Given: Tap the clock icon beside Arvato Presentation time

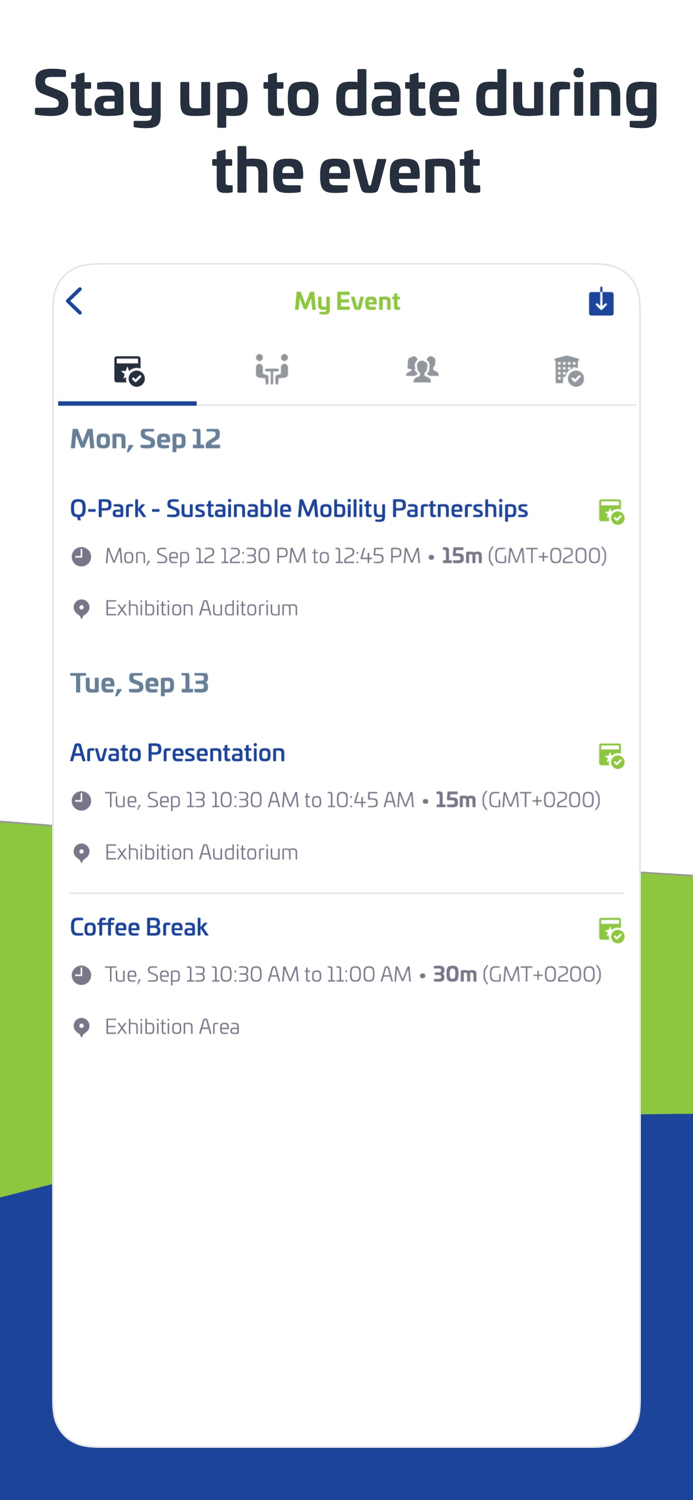Looking at the screenshot, I should [81, 800].
